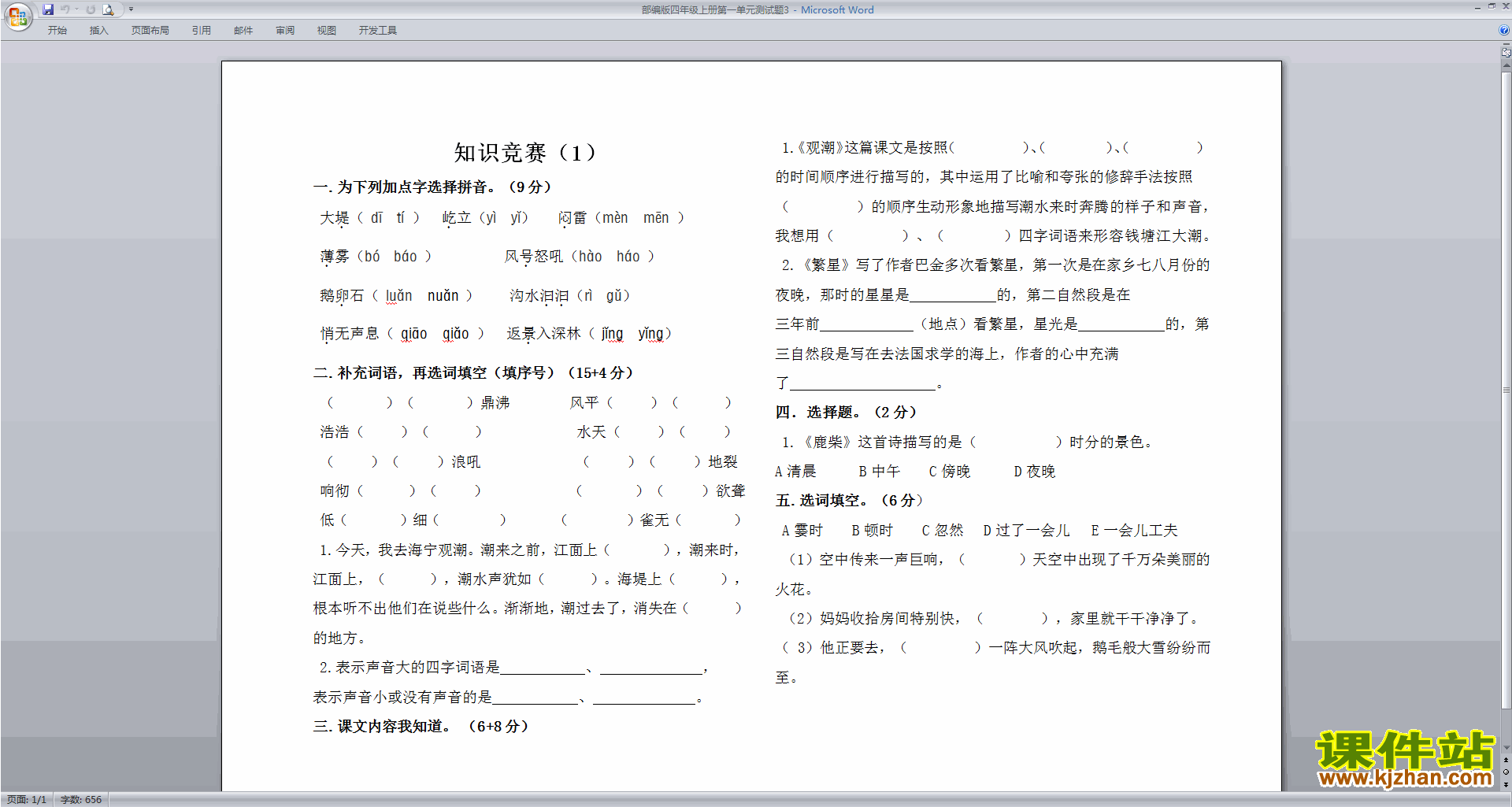Click the 字数: 656 word count indicator
The height and width of the screenshot is (807, 1512).
[x=81, y=800]
